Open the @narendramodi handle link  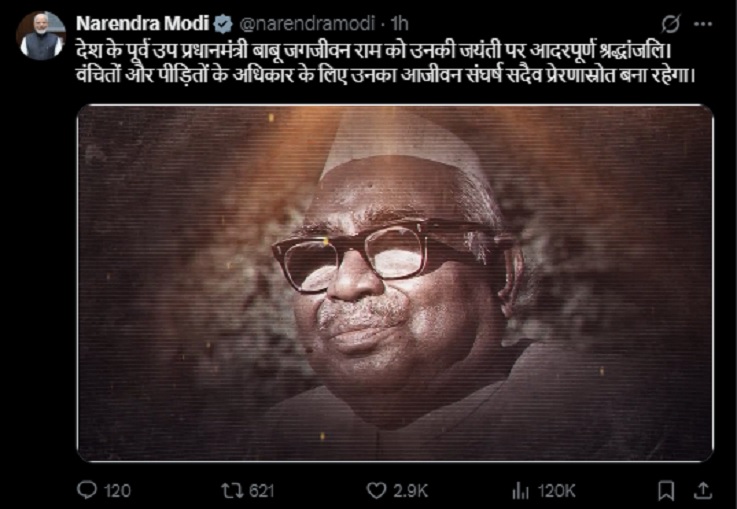coord(308,23)
